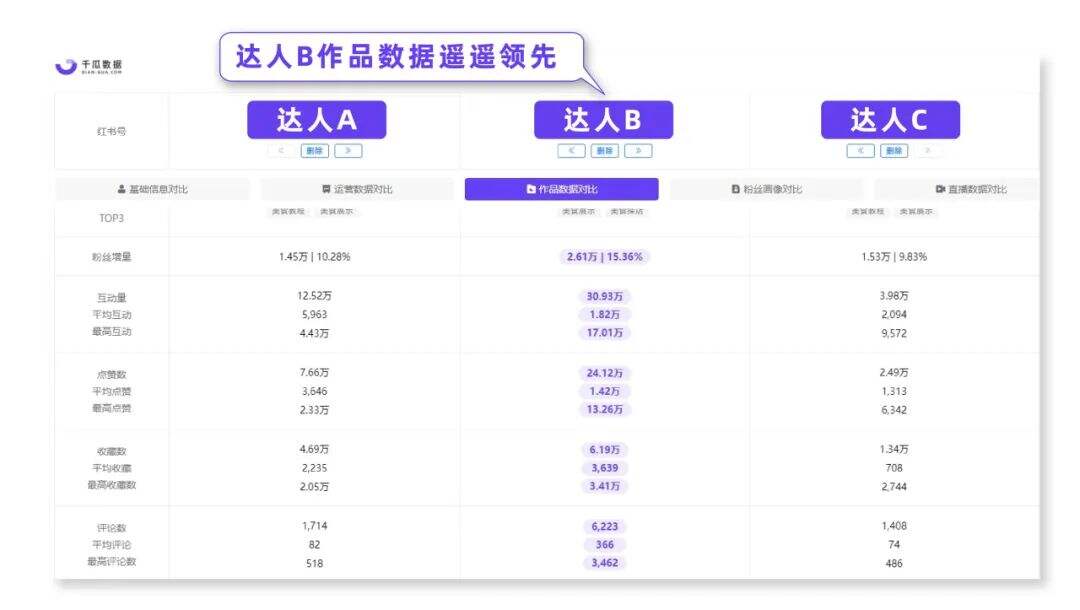The image size is (1080, 610).
Task: Click the 1,408 comments value
Action: (894, 526)
